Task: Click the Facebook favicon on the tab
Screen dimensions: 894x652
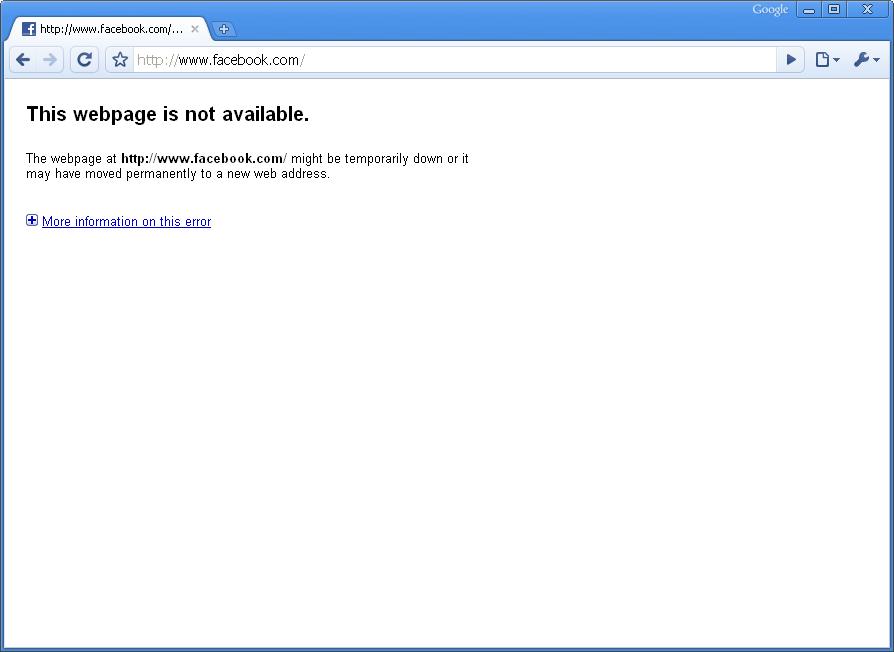Action: coord(29,29)
